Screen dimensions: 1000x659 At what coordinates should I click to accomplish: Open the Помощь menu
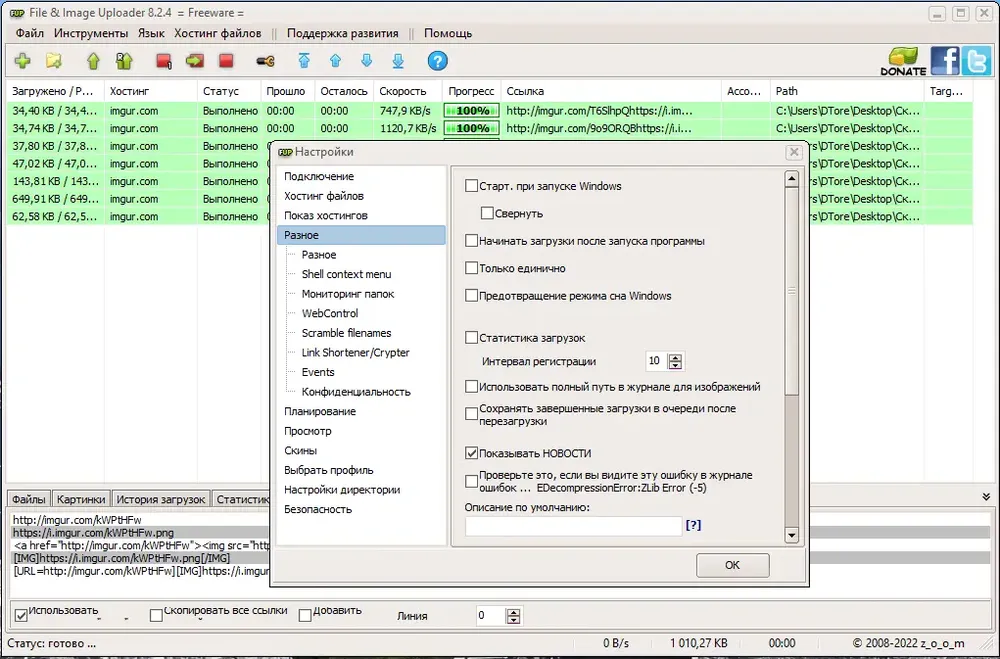click(448, 33)
